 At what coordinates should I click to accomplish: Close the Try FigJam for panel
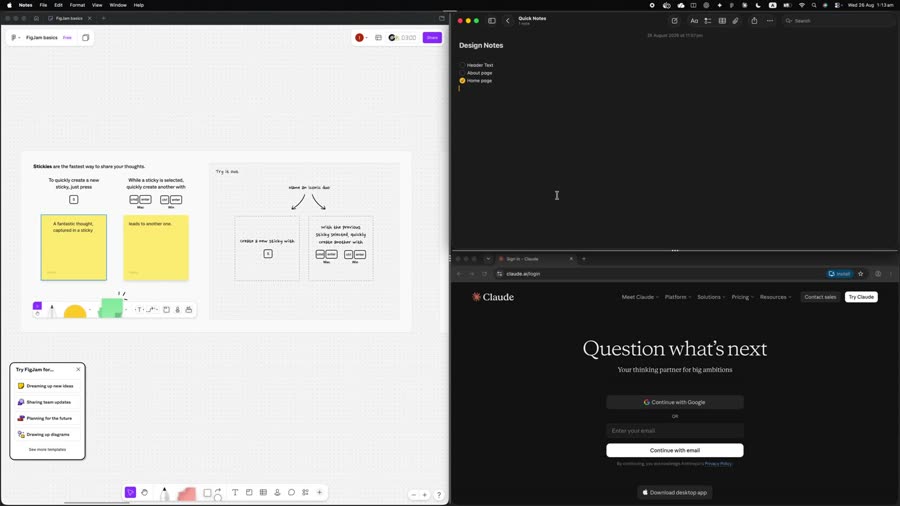point(78,369)
